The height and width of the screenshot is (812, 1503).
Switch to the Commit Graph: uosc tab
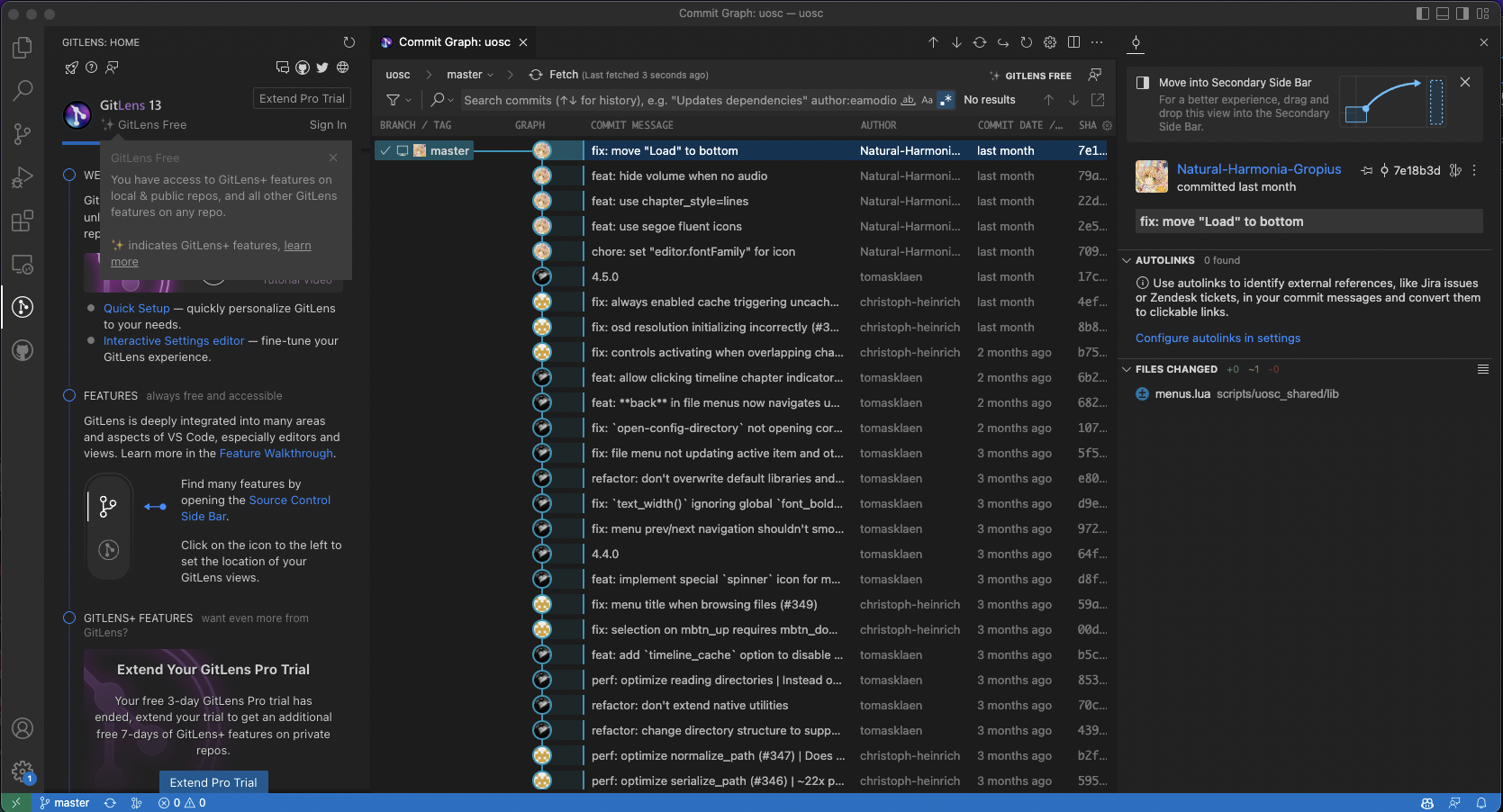(x=453, y=41)
